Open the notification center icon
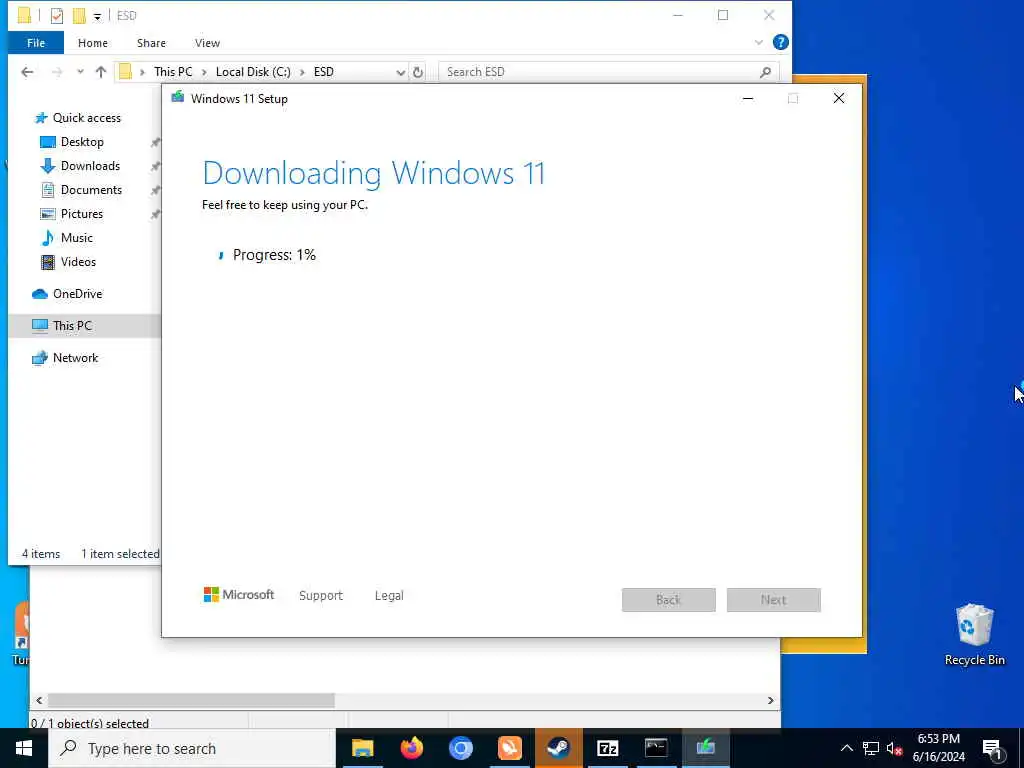 (x=992, y=749)
